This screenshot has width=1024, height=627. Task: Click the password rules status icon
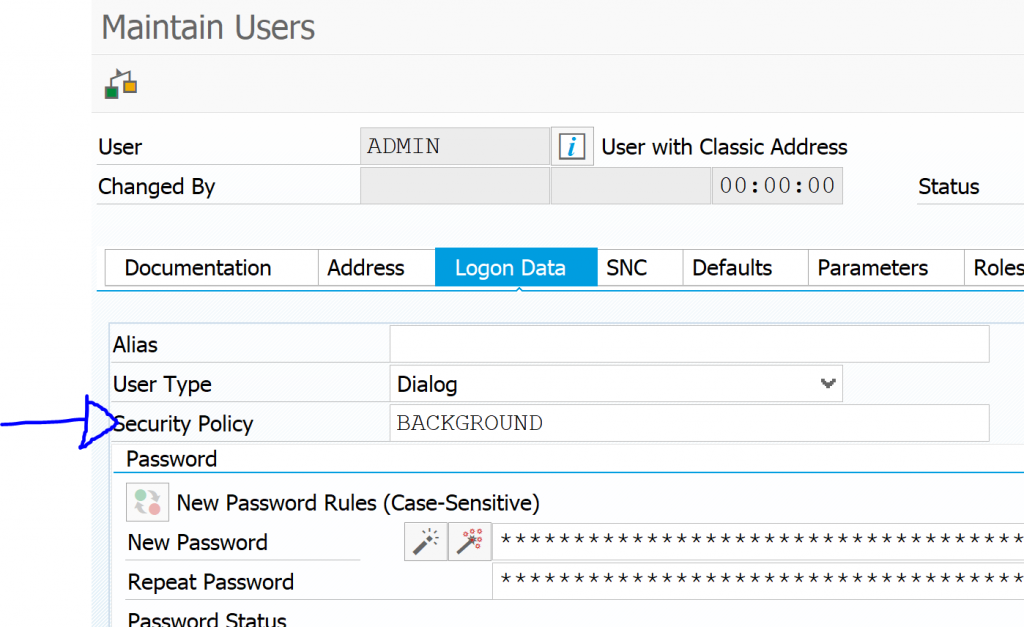[x=146, y=502]
